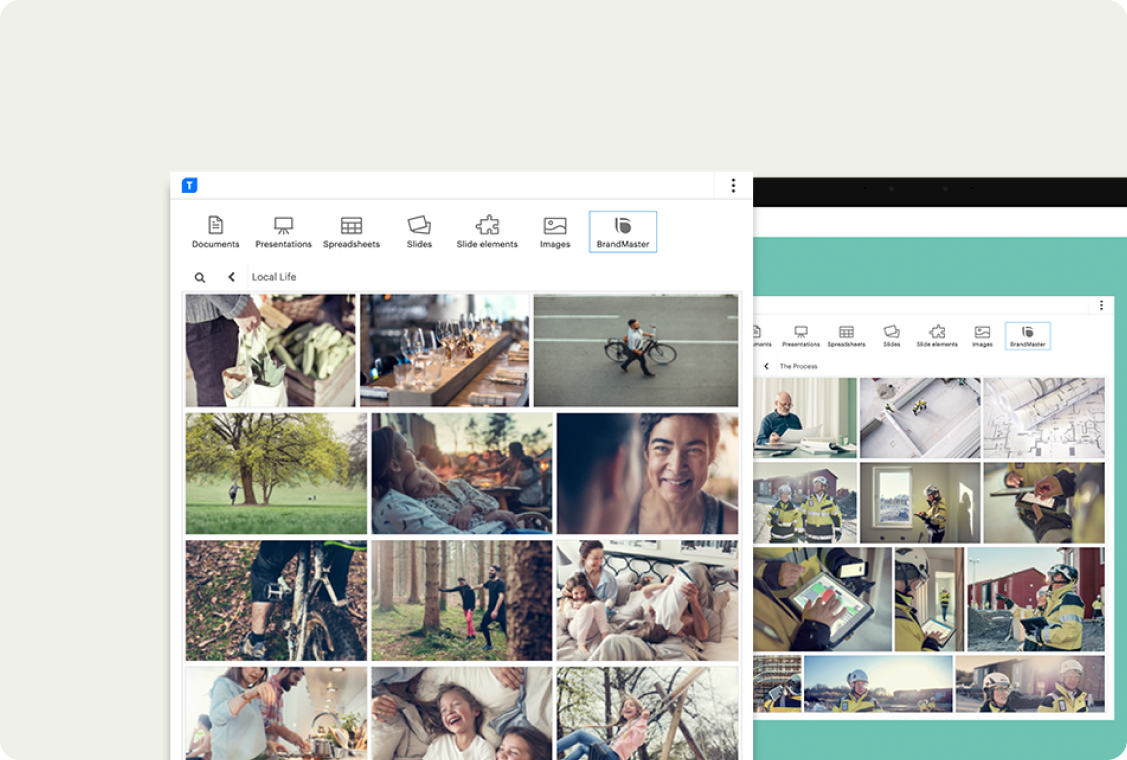The width and height of the screenshot is (1127, 760).
Task: Select the Presentations icon in front panel
Action: pyautogui.click(x=283, y=231)
